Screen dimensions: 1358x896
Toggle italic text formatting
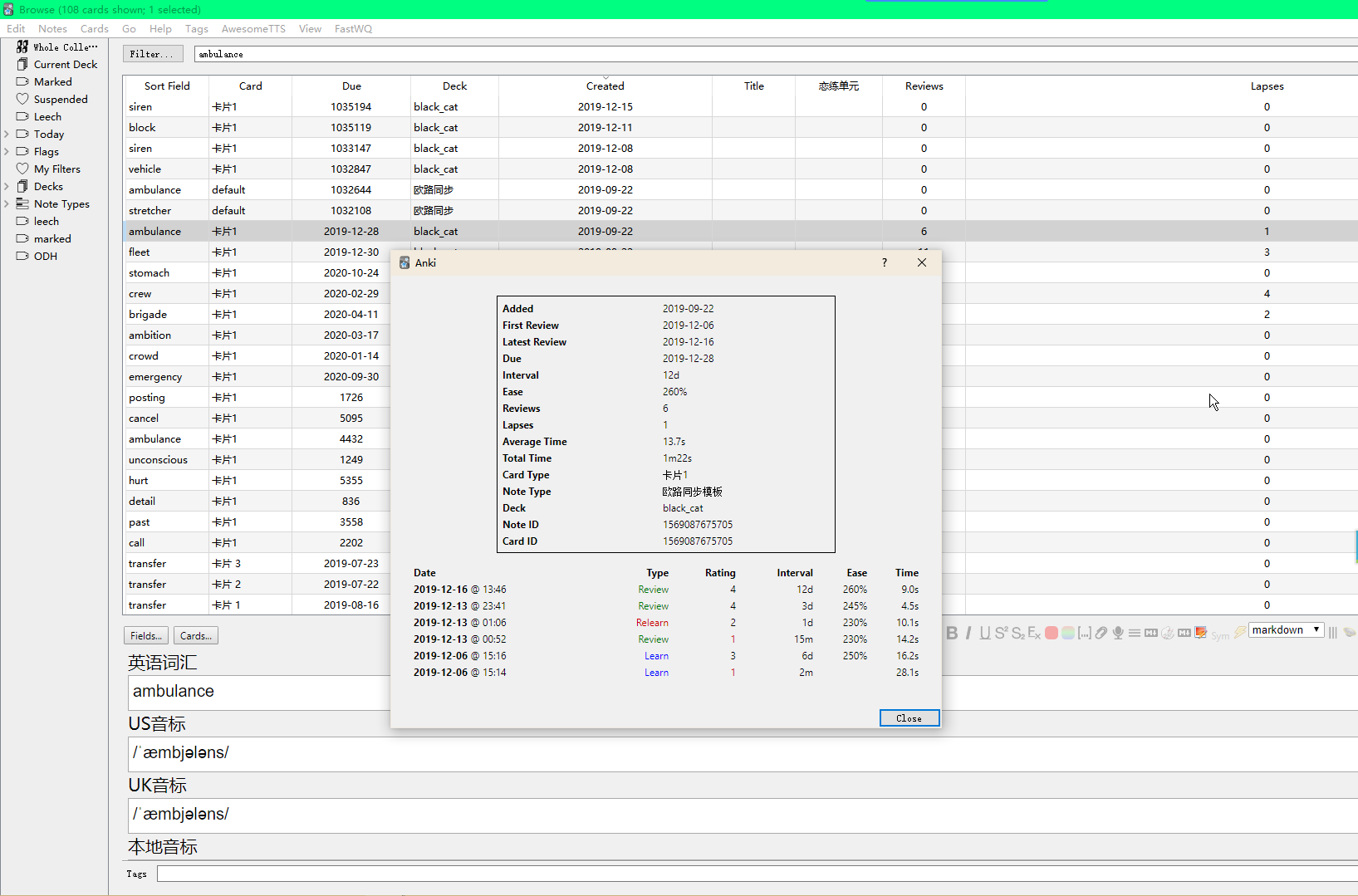point(968,633)
